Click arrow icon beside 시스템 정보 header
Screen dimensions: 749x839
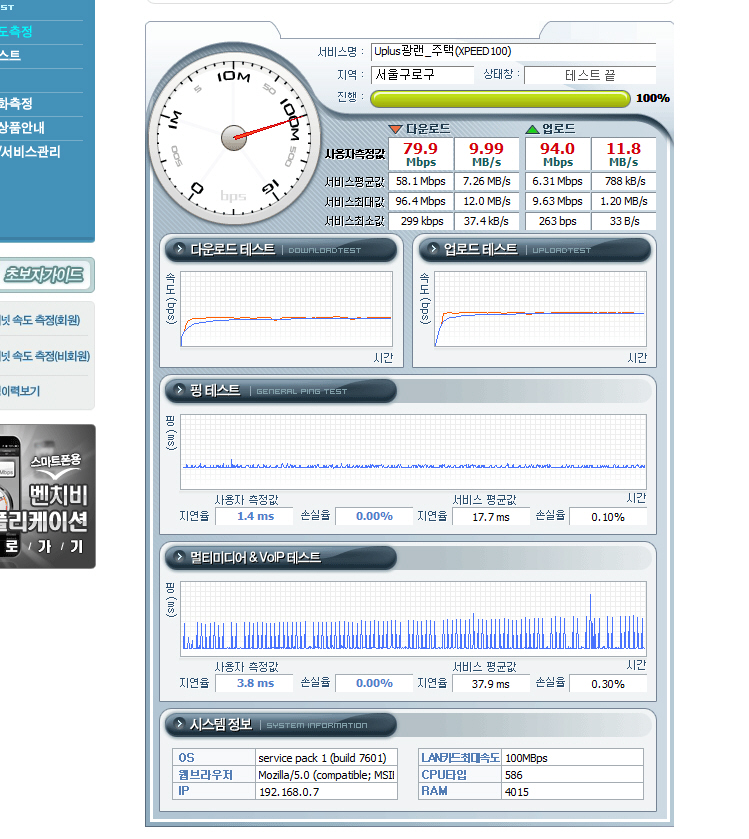click(180, 724)
